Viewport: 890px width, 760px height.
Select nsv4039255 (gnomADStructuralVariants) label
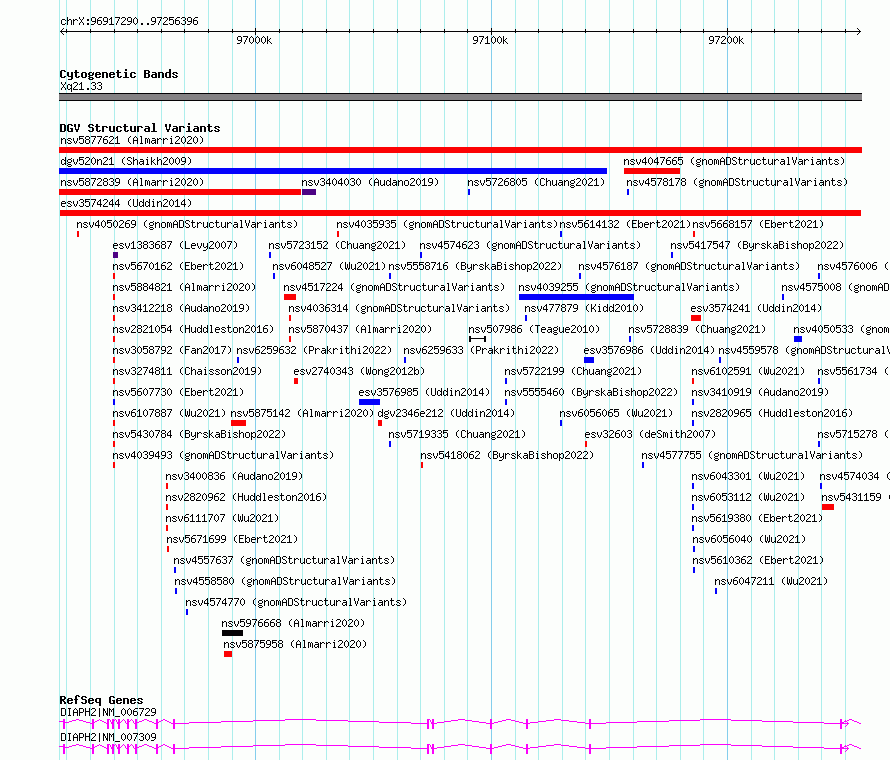[x=629, y=287]
